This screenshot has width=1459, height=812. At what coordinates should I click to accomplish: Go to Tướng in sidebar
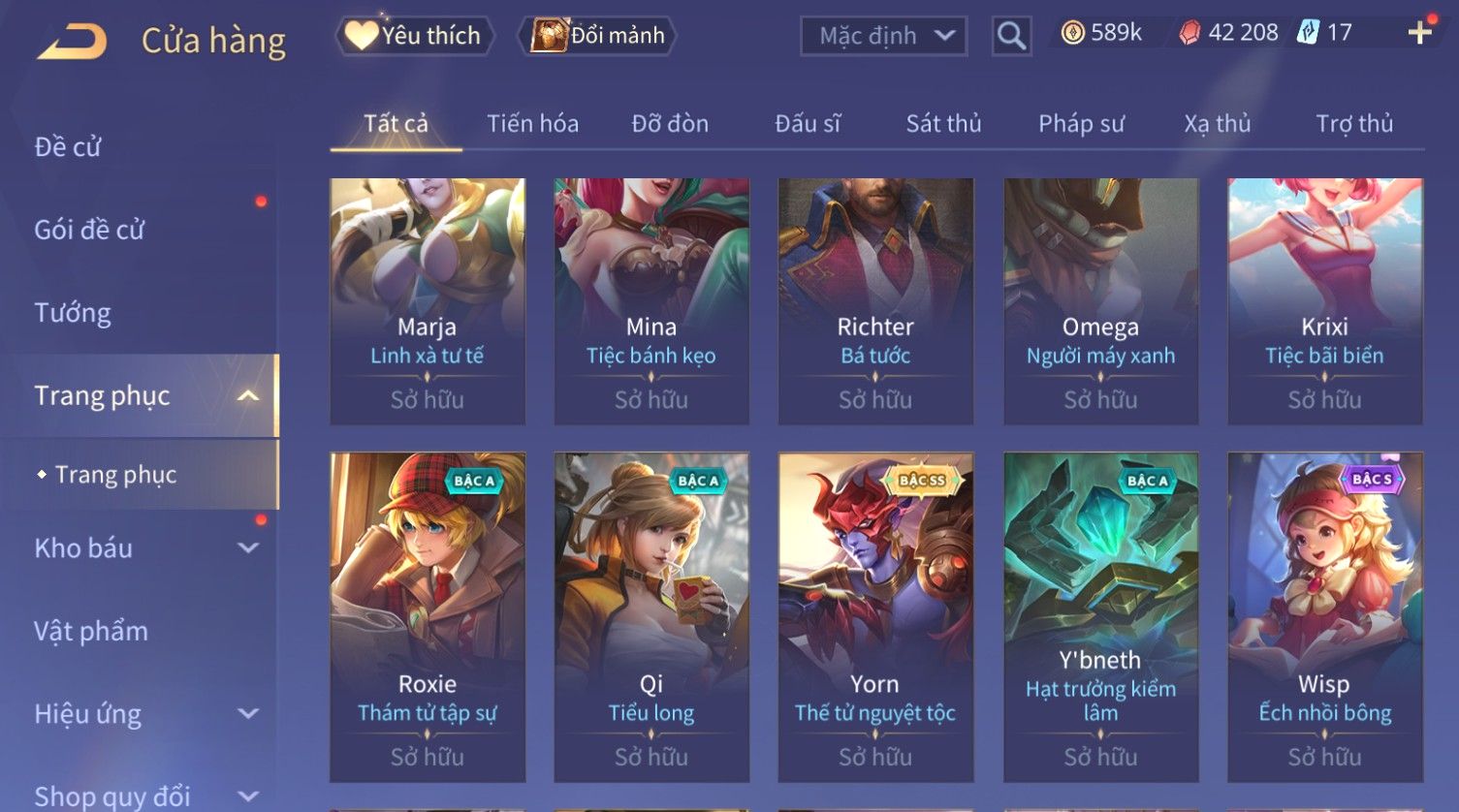73,313
